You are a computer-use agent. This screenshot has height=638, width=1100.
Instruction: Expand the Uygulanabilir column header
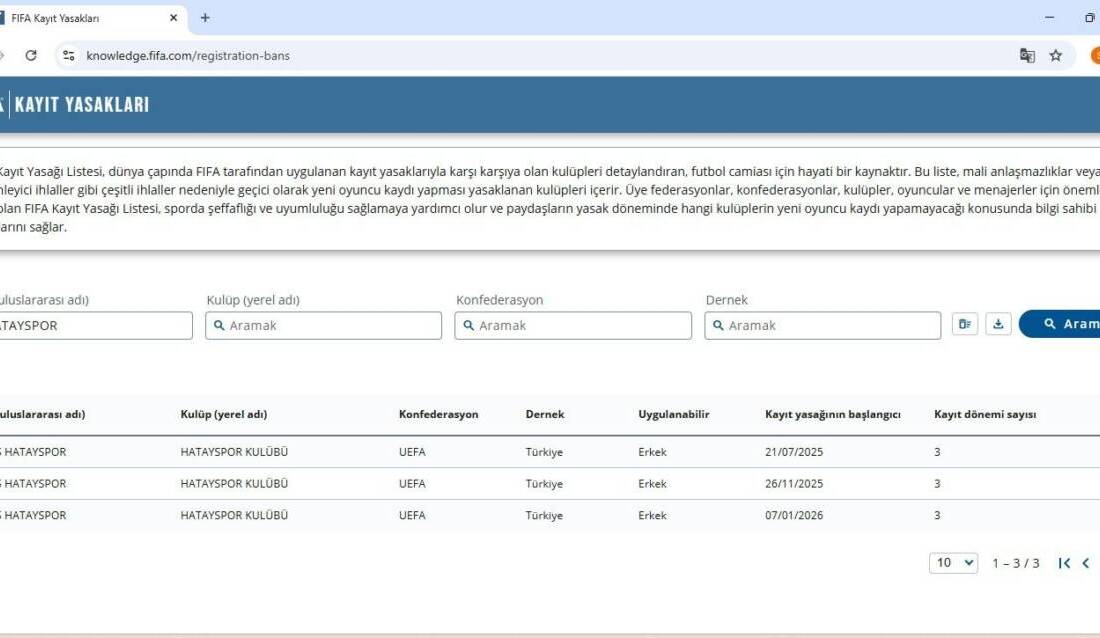tap(673, 414)
